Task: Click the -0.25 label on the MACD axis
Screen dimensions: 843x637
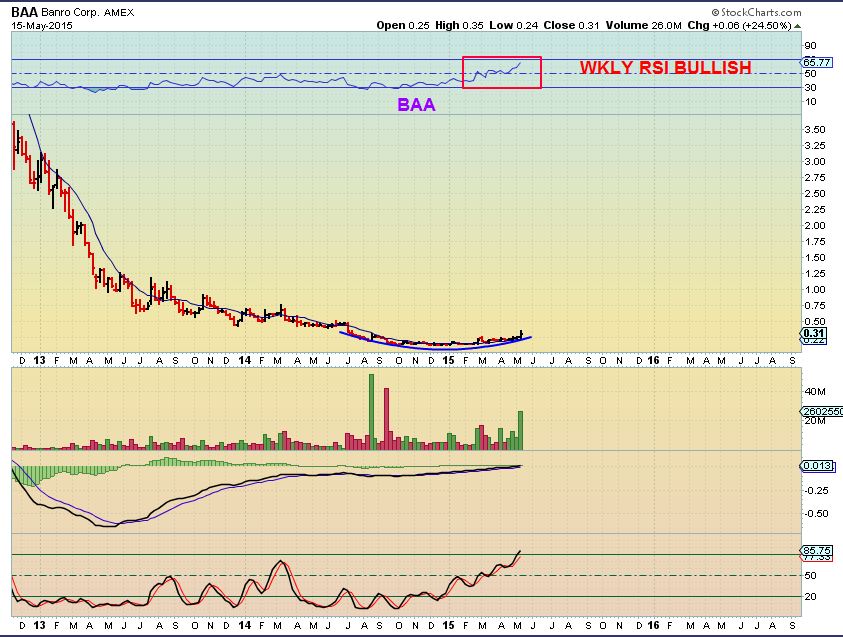Action: coord(816,490)
